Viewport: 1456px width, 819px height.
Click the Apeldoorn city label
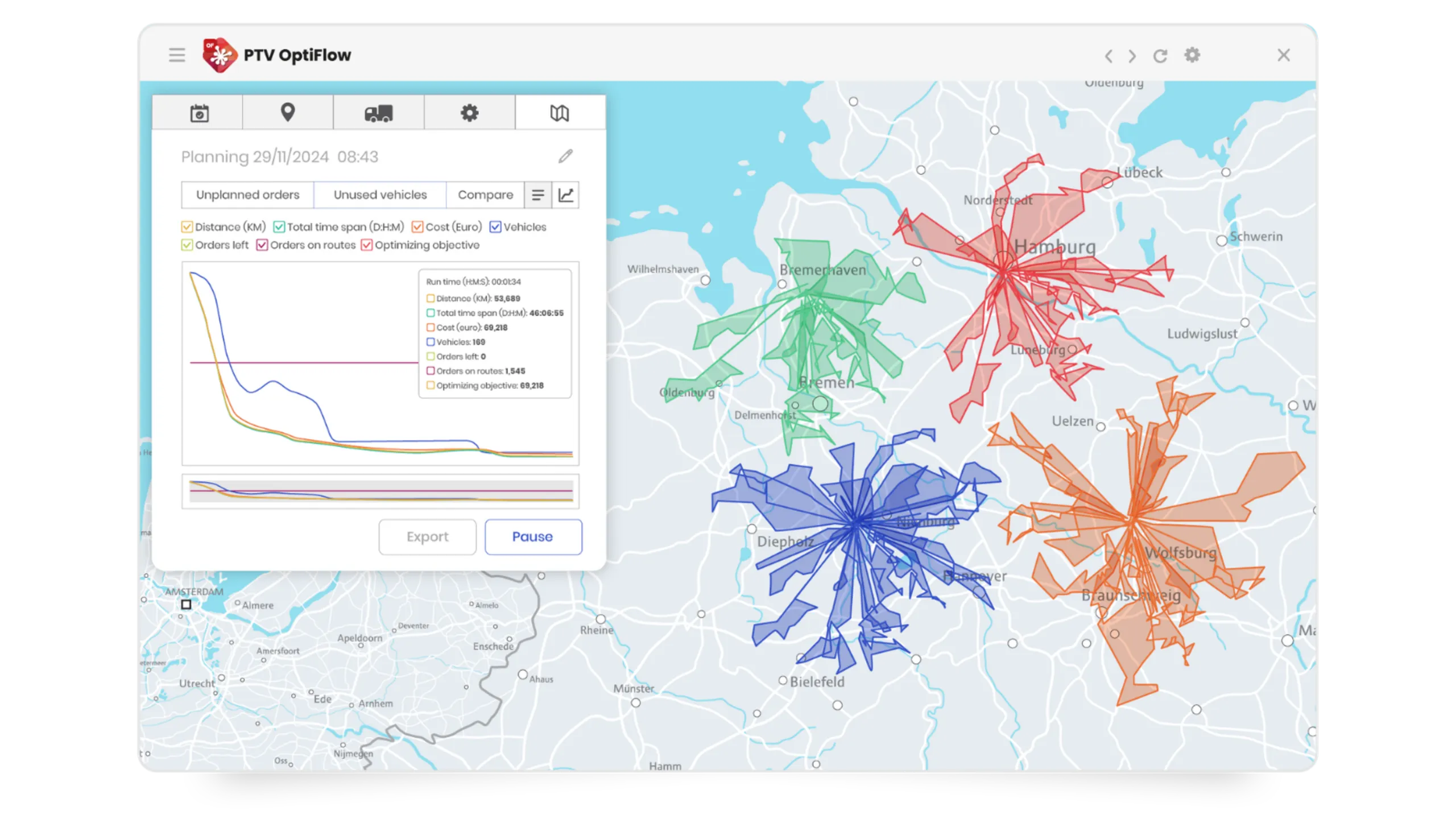[359, 638]
